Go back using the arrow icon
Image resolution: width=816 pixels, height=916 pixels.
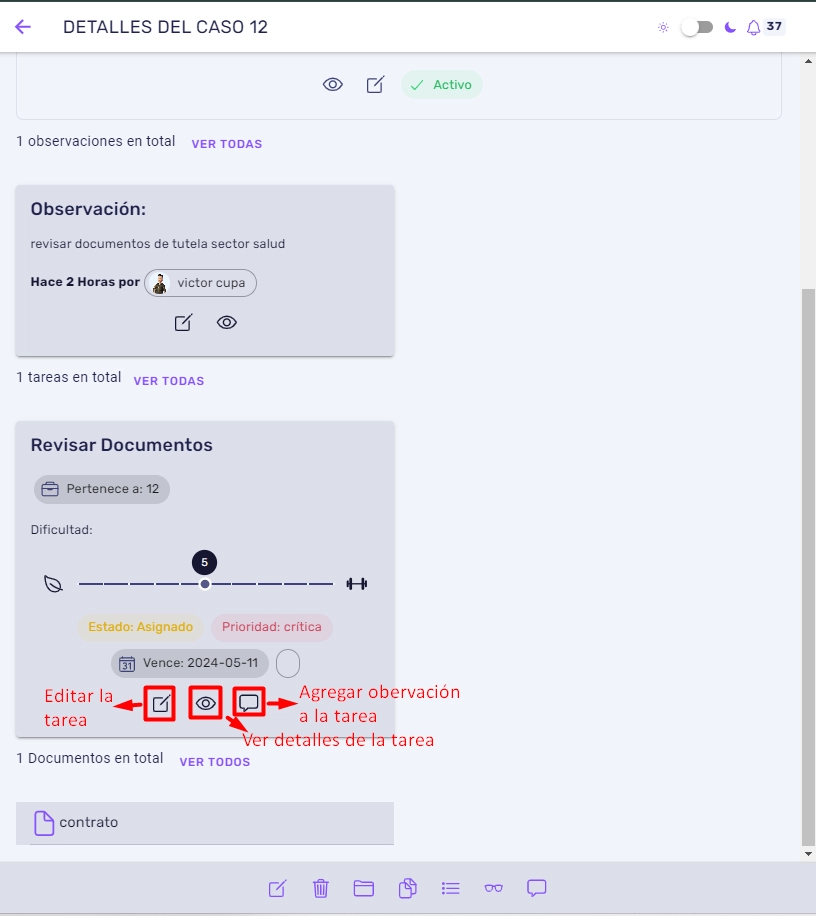tap(23, 27)
